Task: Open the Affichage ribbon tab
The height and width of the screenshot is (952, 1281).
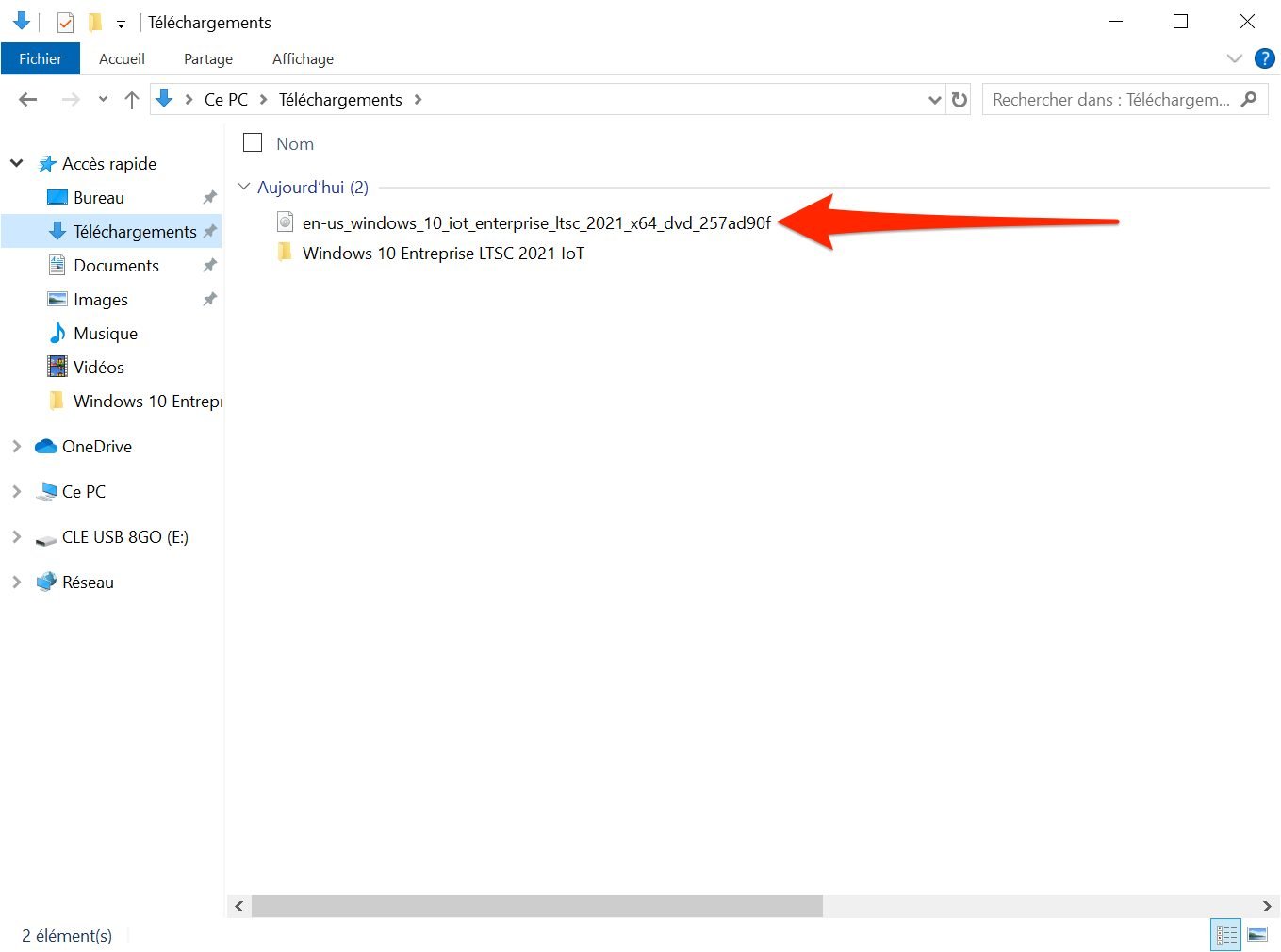Action: pyautogui.click(x=303, y=58)
